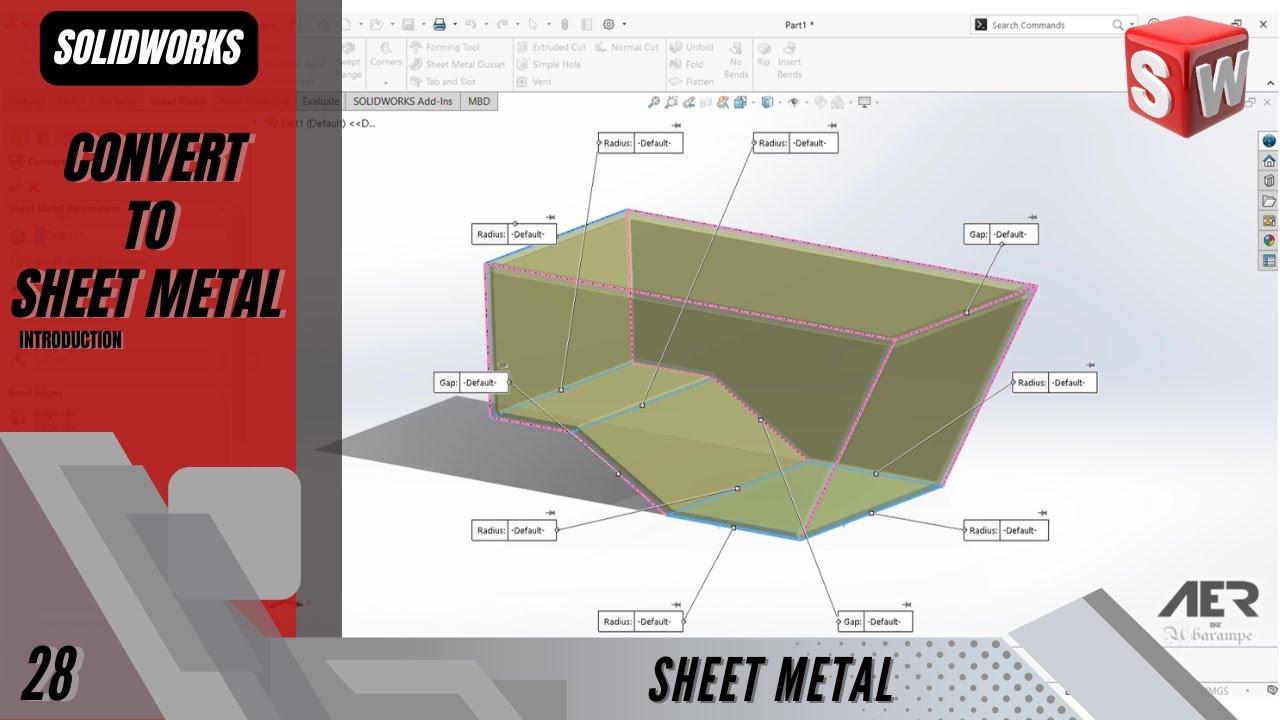
Task: Select Sheet Metal Gusset
Action: 456,64
